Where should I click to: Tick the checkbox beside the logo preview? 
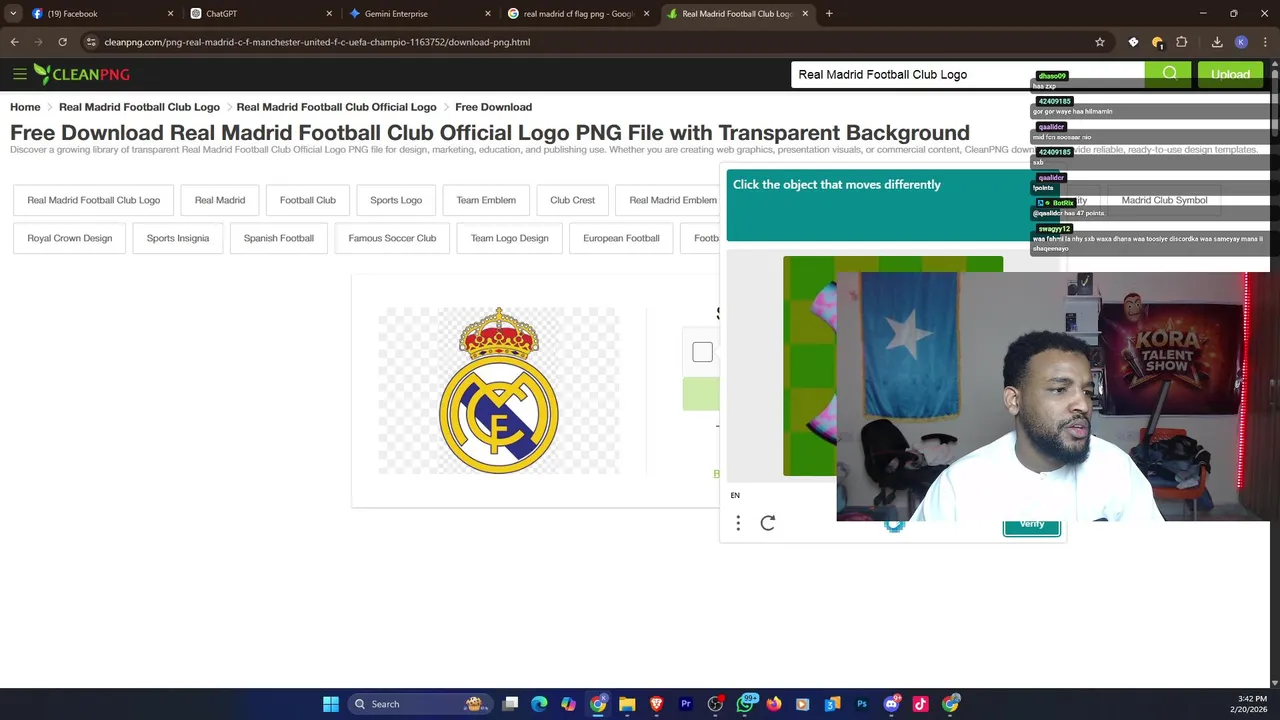702,352
